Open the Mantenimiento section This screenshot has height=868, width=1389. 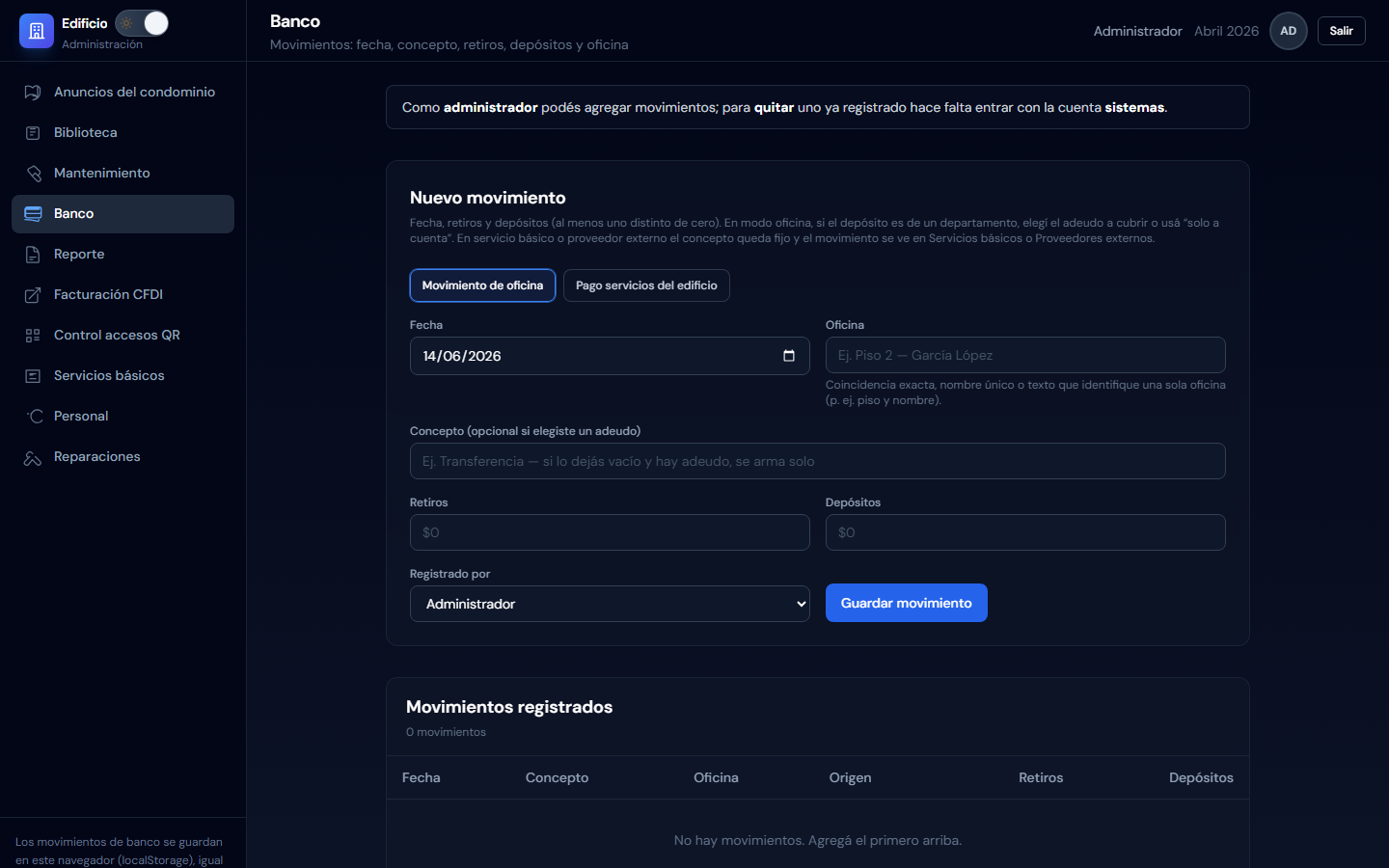tap(123, 174)
